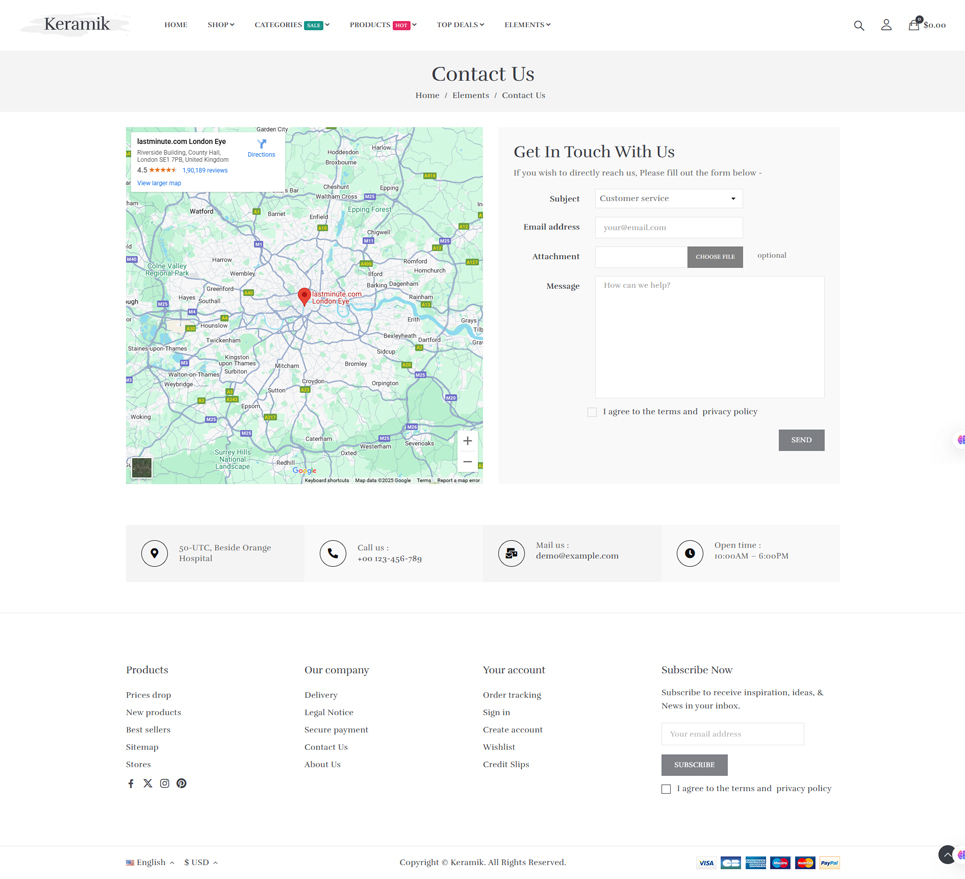Click the Subscribe button
965x879 pixels.
click(x=694, y=765)
